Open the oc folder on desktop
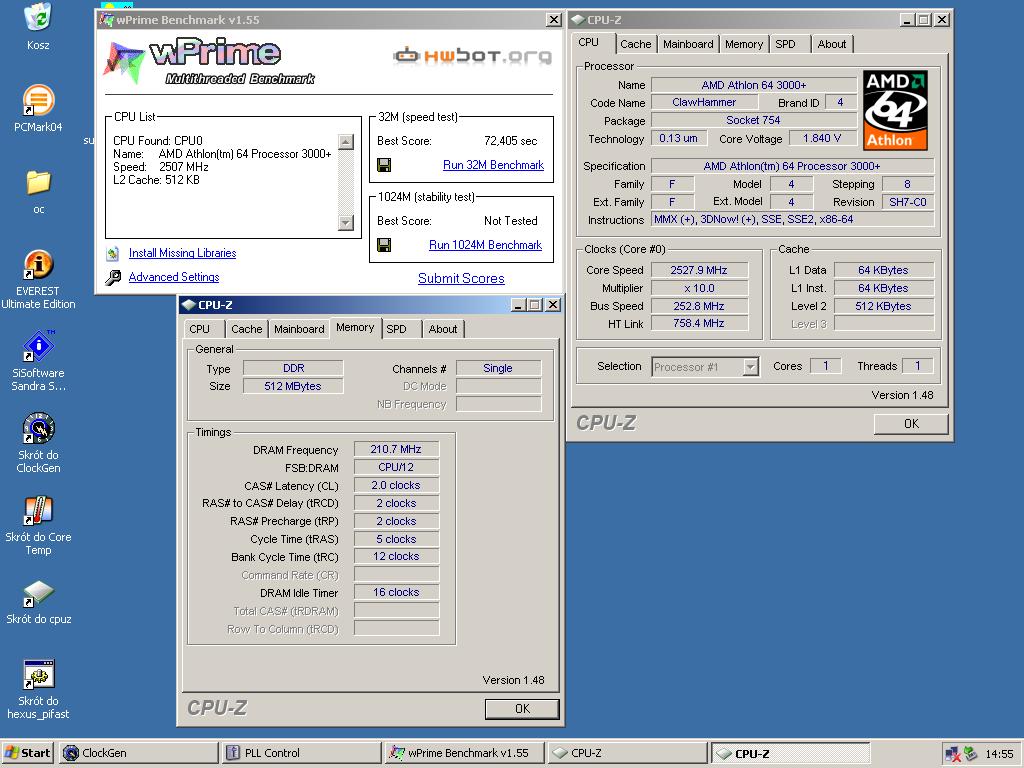The height and width of the screenshot is (768, 1024). pos(38,183)
